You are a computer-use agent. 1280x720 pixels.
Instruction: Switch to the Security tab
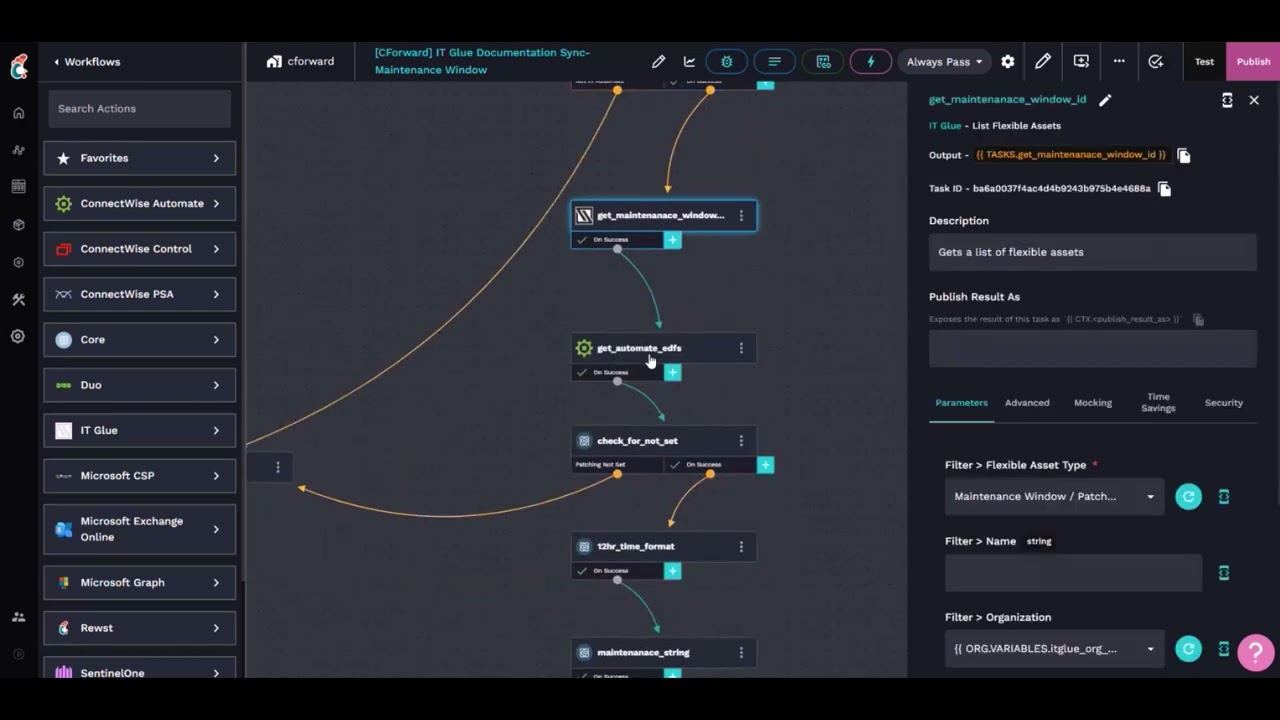(1224, 403)
